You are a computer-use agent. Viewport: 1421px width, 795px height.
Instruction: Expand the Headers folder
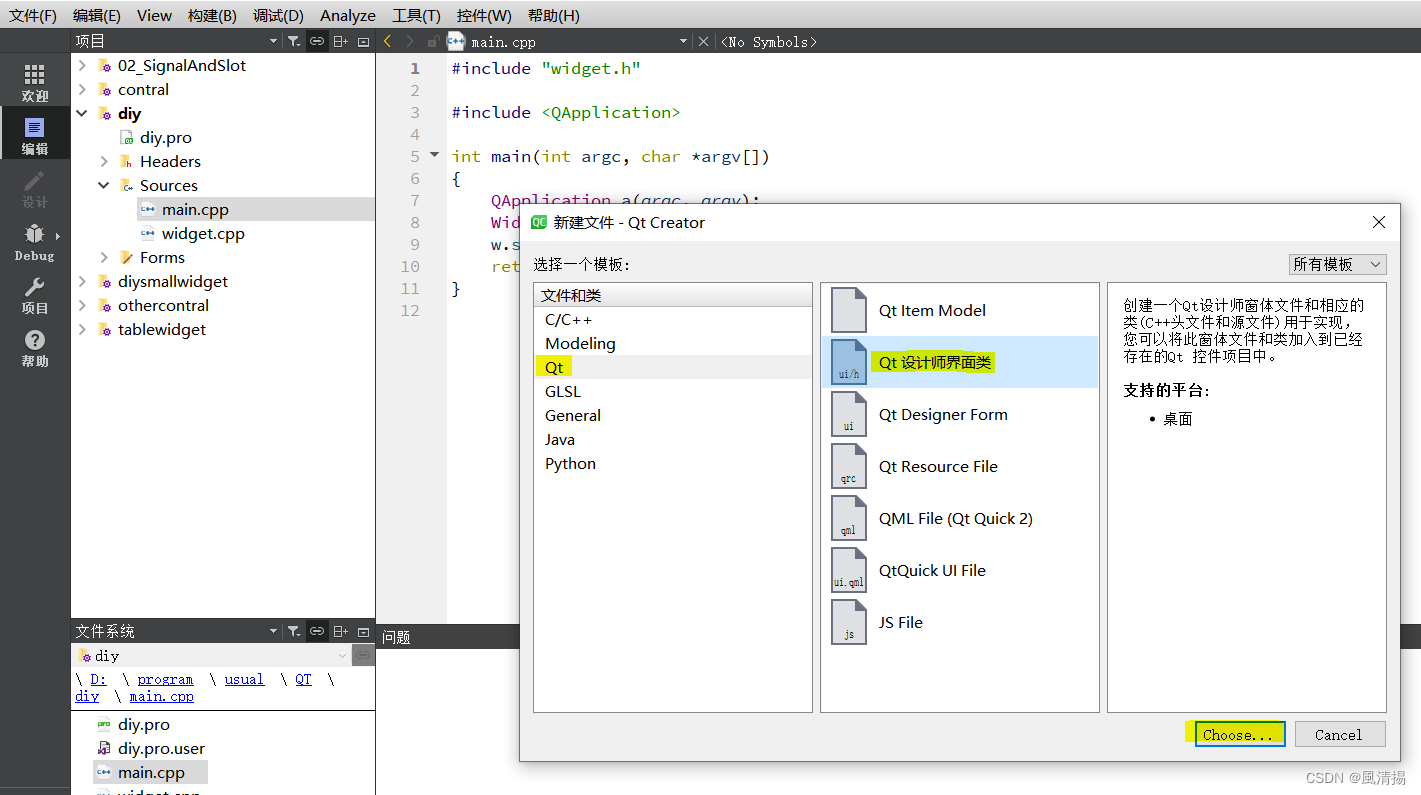click(x=104, y=161)
